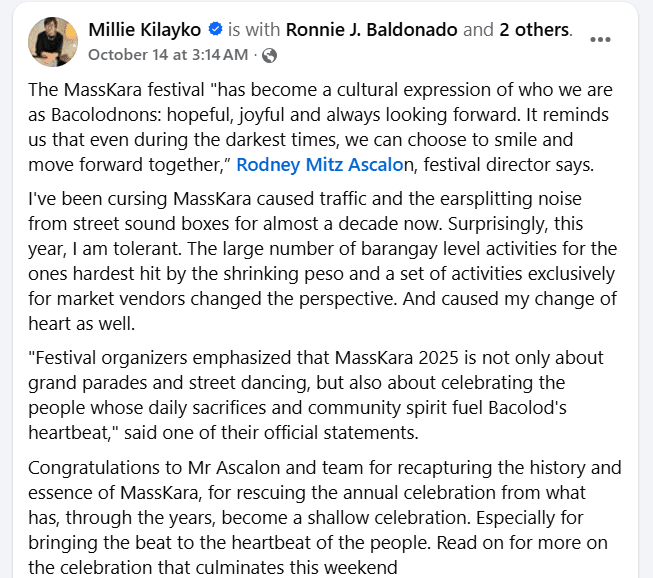
Task: Click the paragraph beginning "Festival organizers emphasized"
Action: pos(320,394)
